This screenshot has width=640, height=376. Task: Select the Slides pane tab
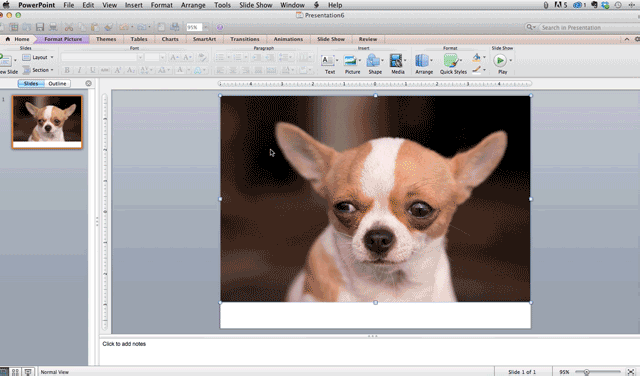(31, 83)
